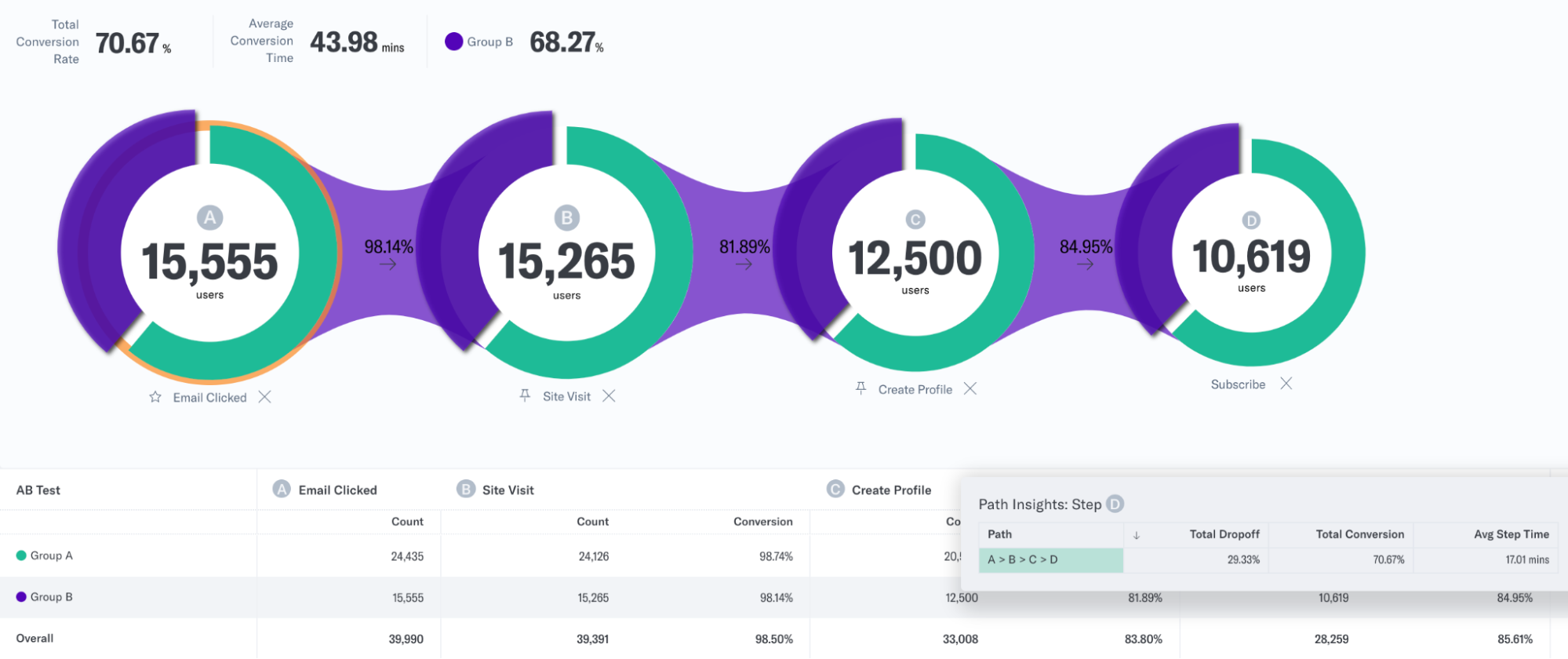Remove the Subscribe step with X

tap(1286, 384)
